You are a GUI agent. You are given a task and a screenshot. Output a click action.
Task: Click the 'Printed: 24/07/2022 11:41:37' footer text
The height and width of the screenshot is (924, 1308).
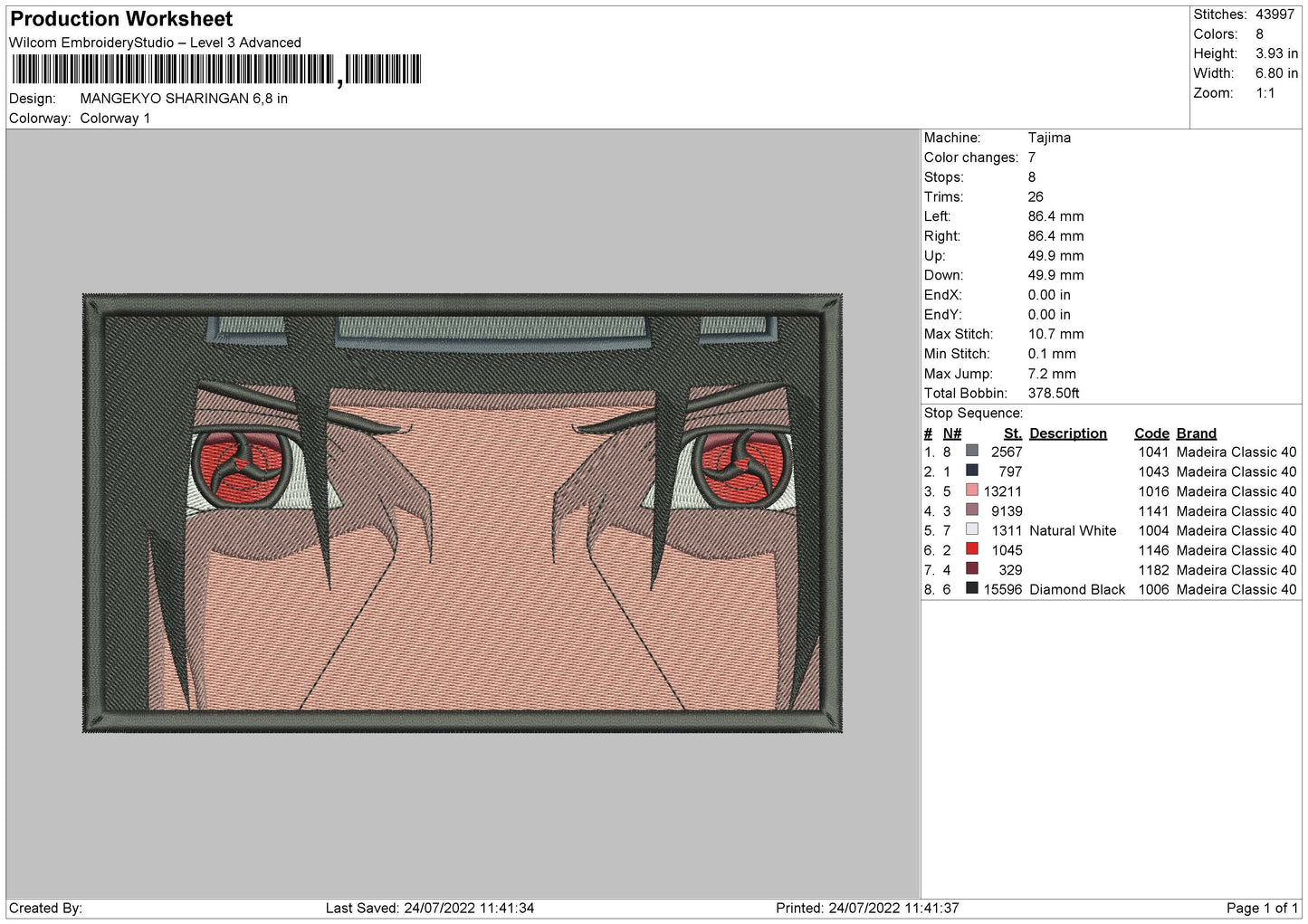point(867,908)
